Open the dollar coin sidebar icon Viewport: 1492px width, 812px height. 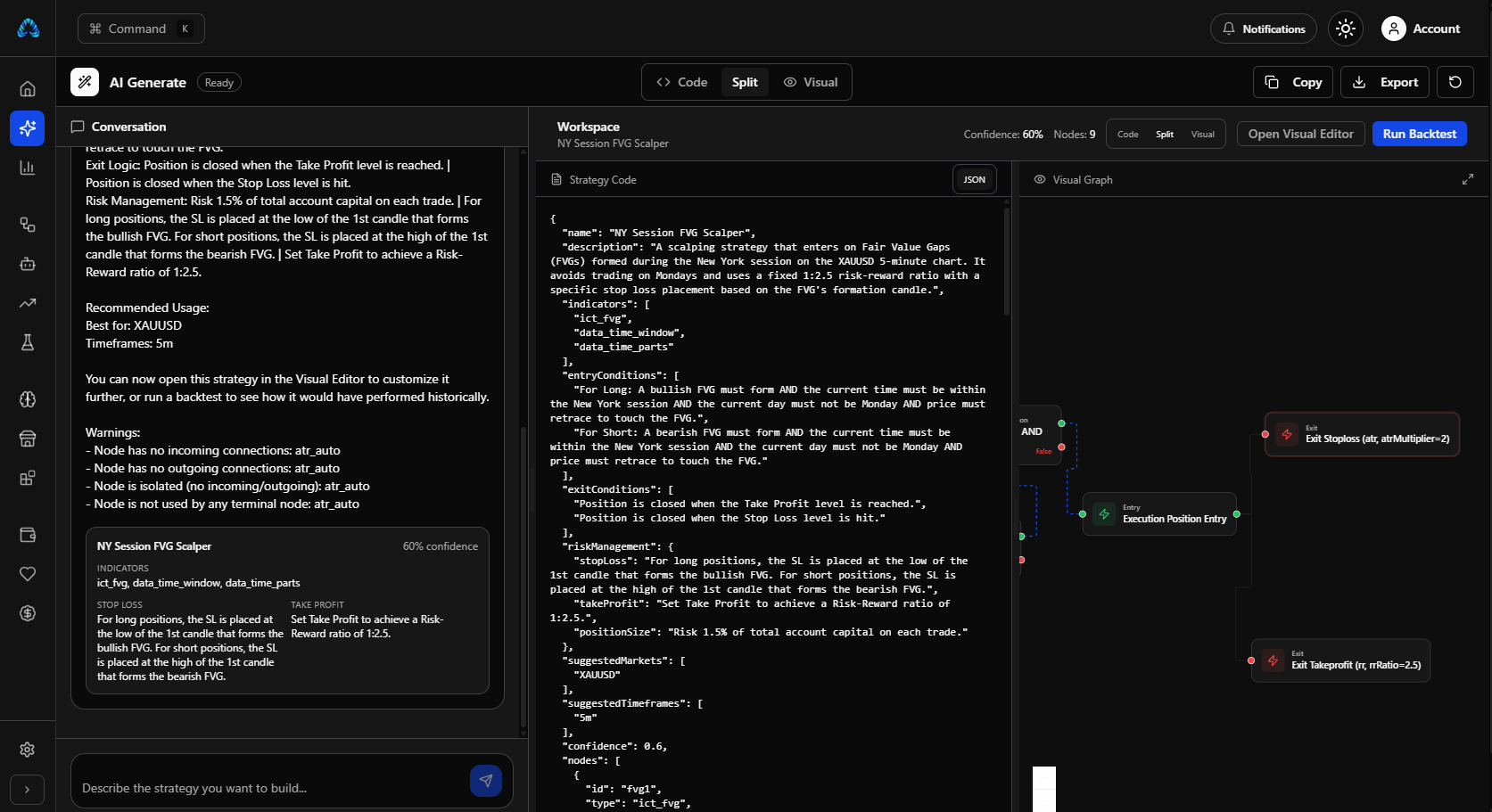click(28, 613)
